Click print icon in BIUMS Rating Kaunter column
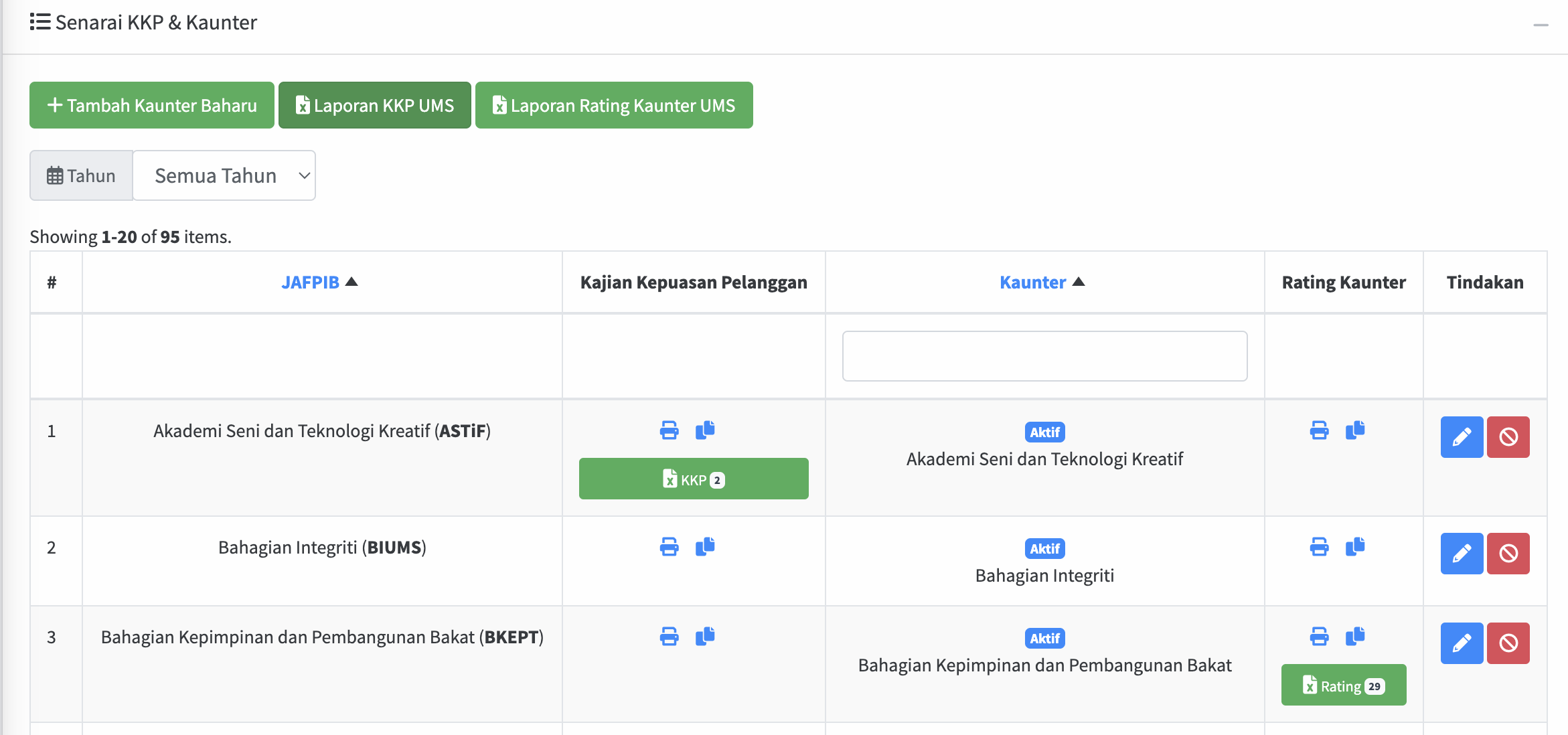1568x735 pixels. click(x=1319, y=547)
